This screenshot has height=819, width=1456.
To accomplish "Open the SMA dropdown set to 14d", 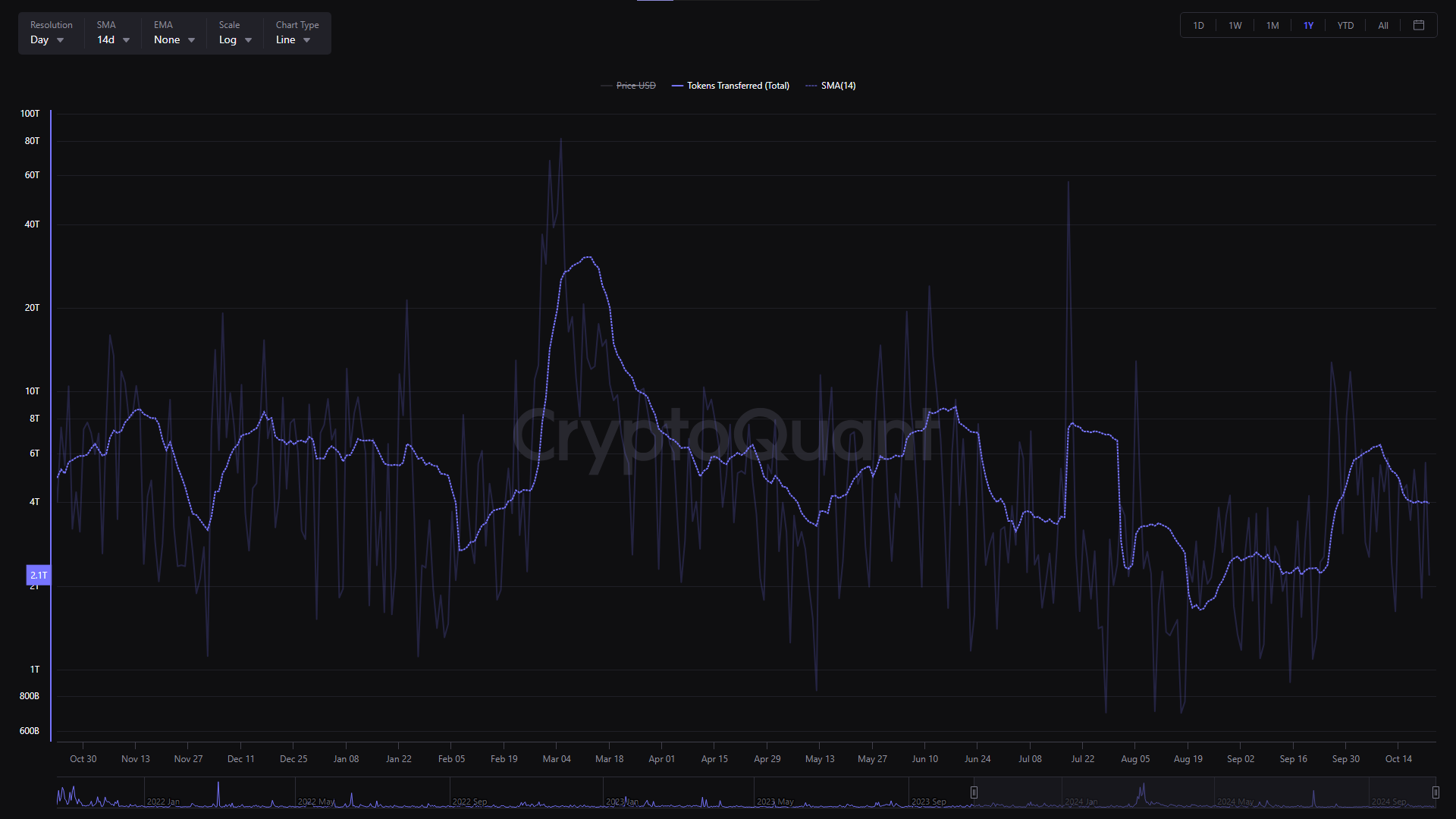I will [x=113, y=33].
